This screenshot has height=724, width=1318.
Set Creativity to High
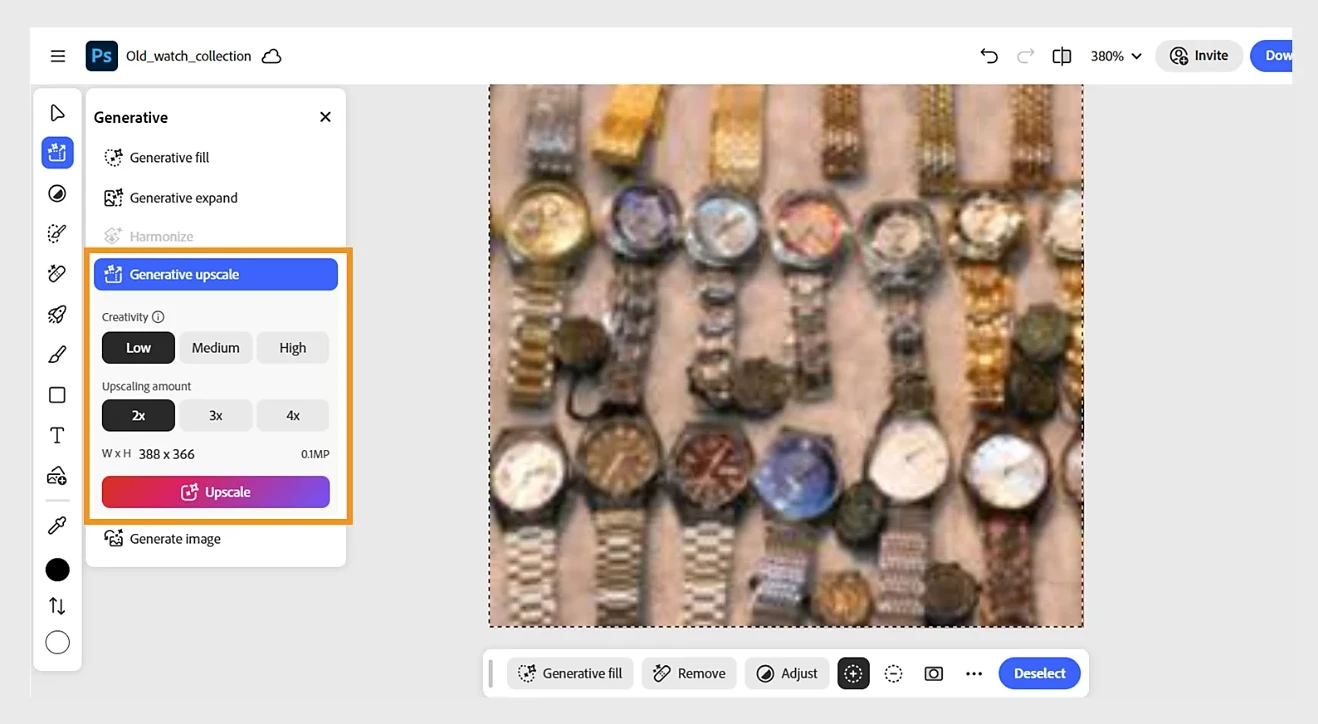coord(293,348)
